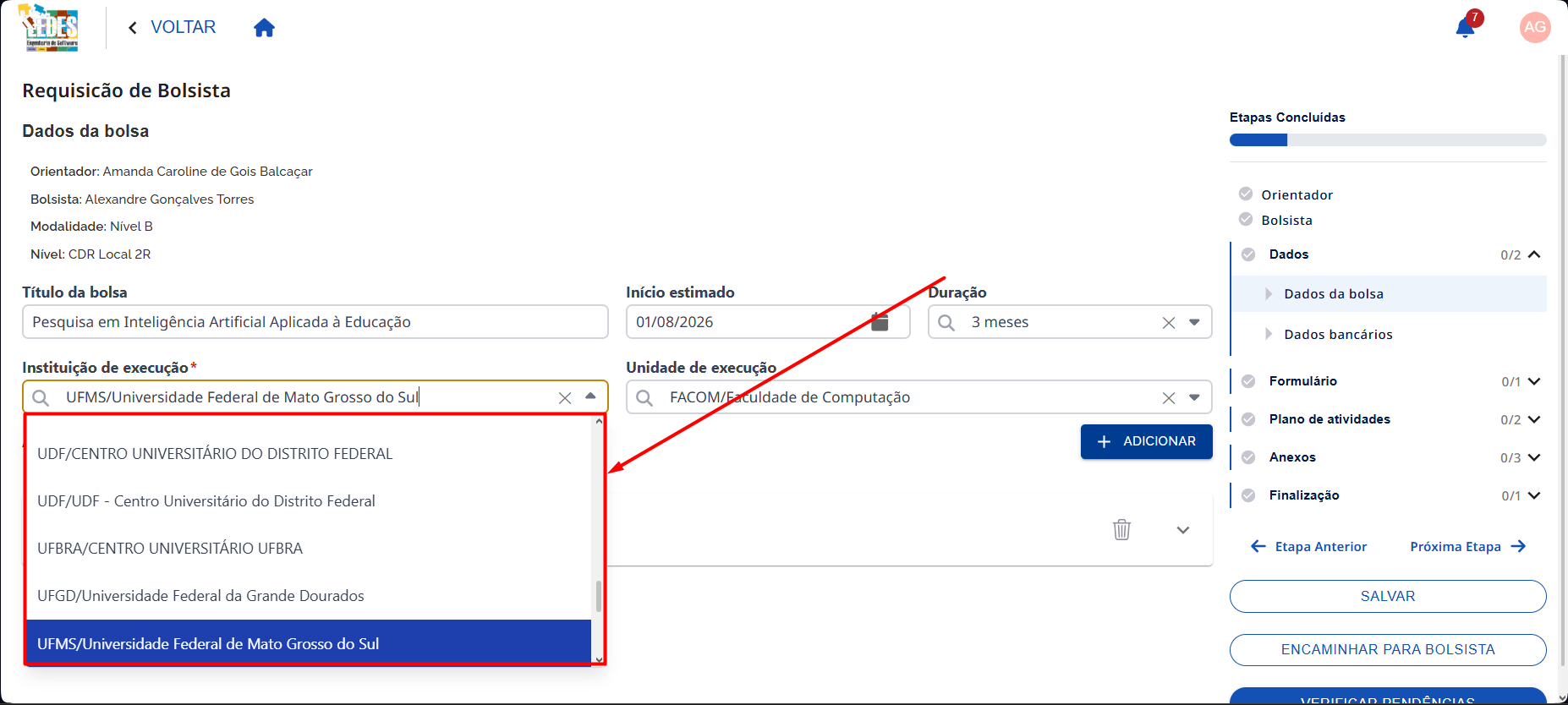
Task: Click the search icon in Unidade de execução
Action: (x=644, y=398)
